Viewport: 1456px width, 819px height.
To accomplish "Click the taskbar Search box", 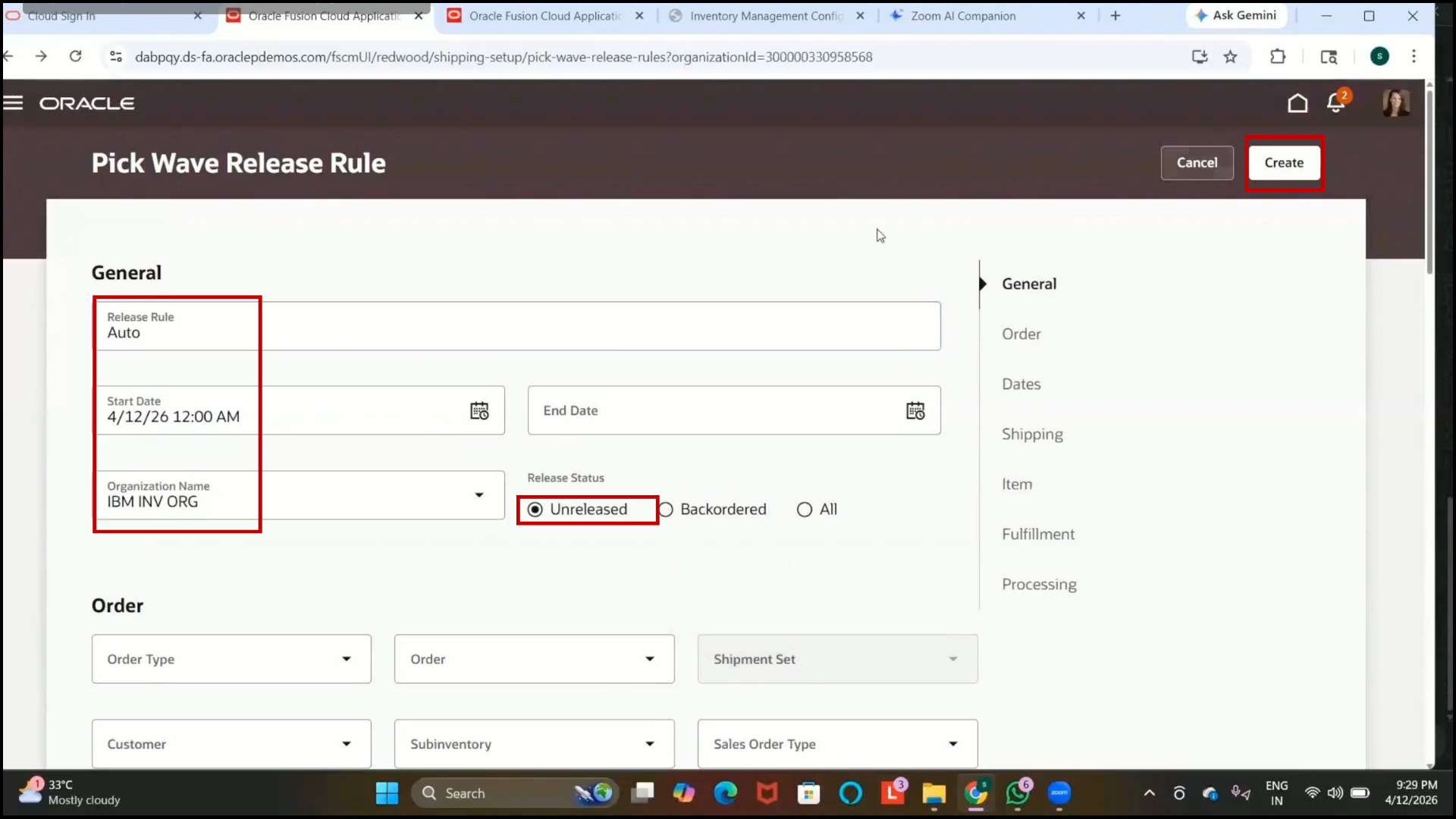I will [515, 793].
